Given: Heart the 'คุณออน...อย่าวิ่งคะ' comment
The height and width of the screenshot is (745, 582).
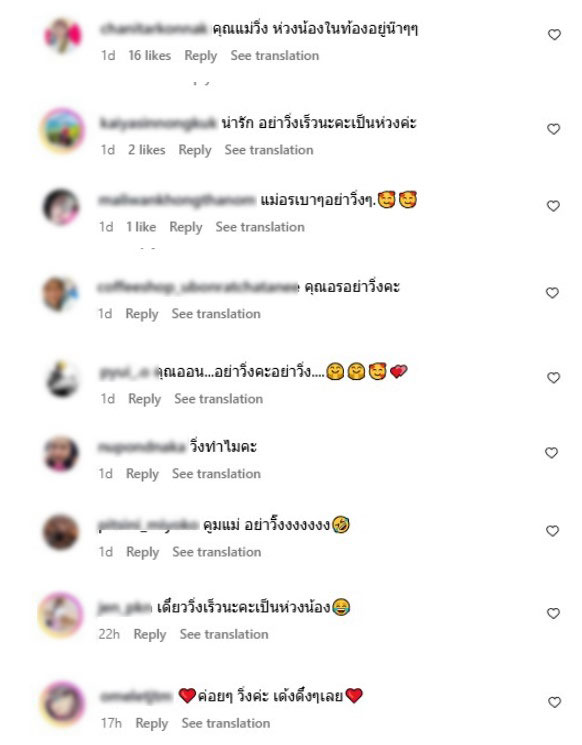Looking at the screenshot, I should (x=553, y=378).
